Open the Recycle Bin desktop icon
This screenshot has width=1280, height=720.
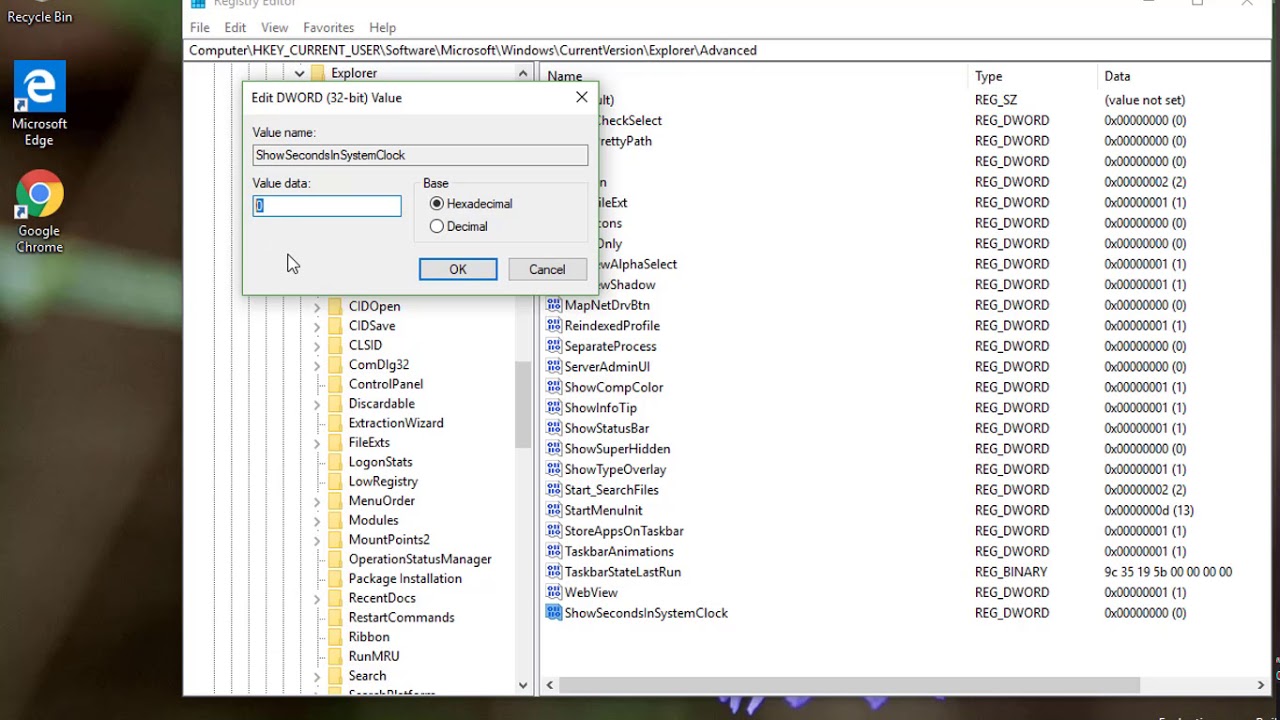tap(39, 13)
